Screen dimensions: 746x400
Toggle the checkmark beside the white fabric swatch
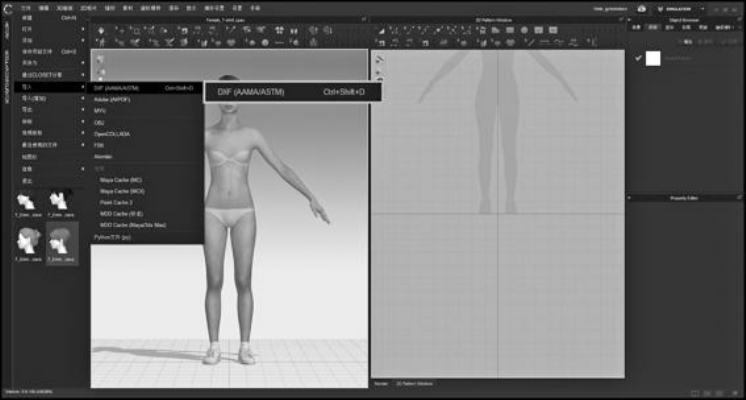638,58
